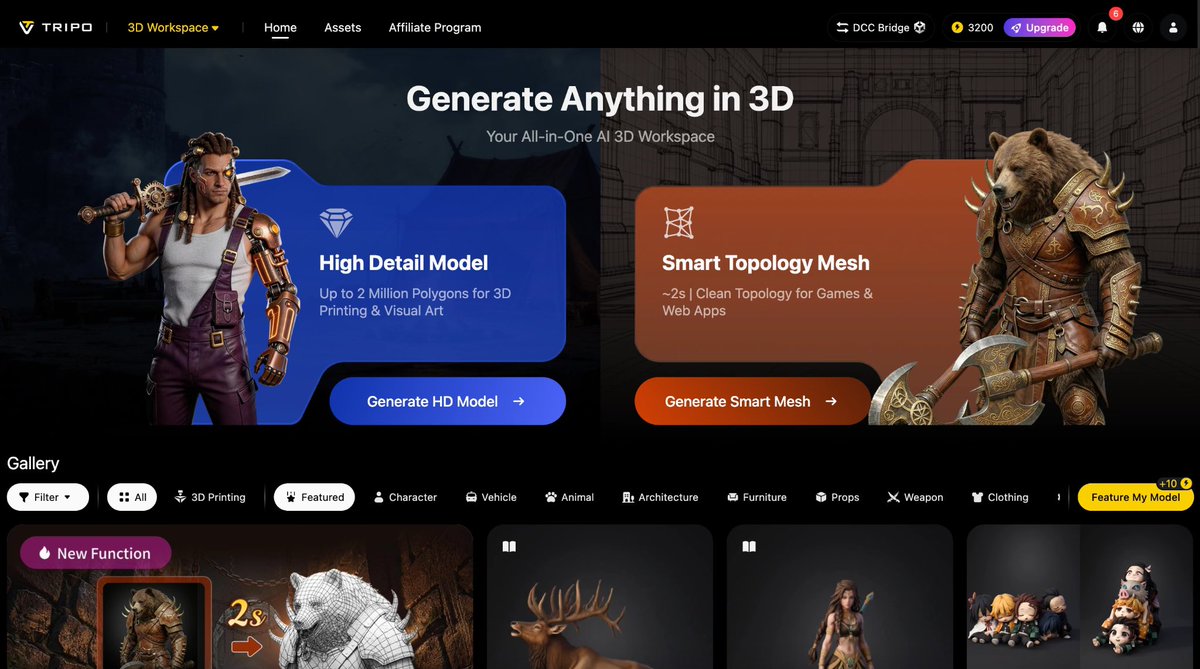Click the +10 credits badge
Image resolution: width=1200 pixels, height=669 pixels.
(x=1173, y=483)
